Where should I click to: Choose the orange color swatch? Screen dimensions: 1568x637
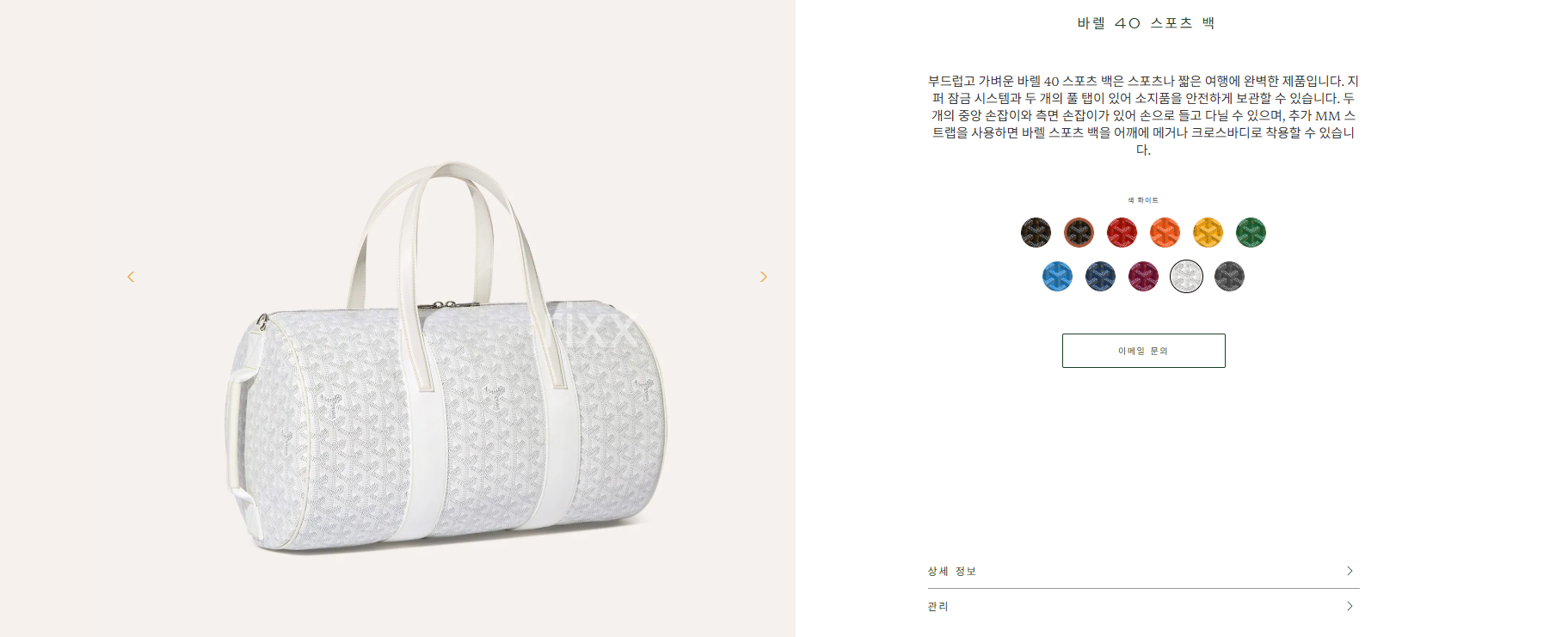[1165, 232]
